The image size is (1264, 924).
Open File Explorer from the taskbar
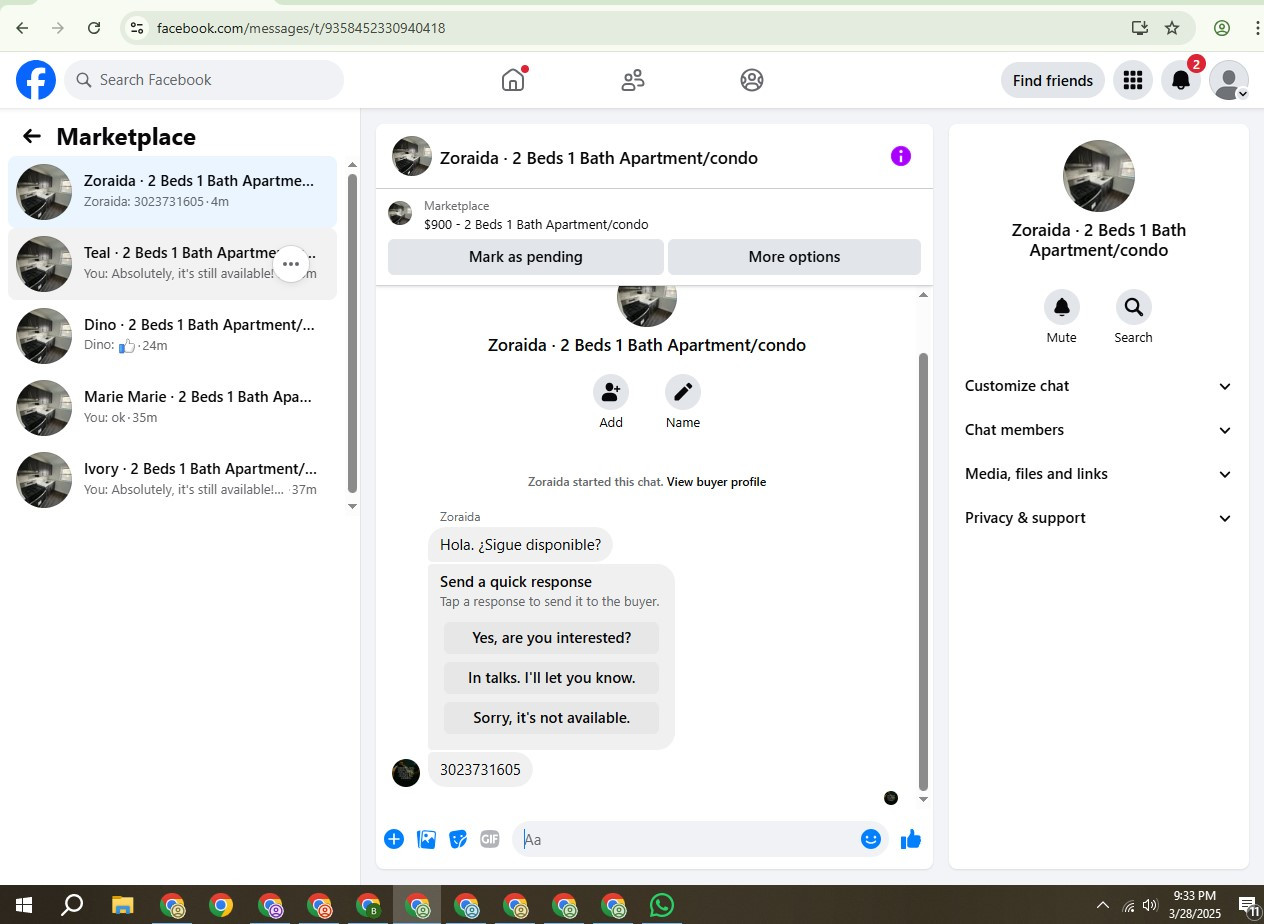coord(122,905)
